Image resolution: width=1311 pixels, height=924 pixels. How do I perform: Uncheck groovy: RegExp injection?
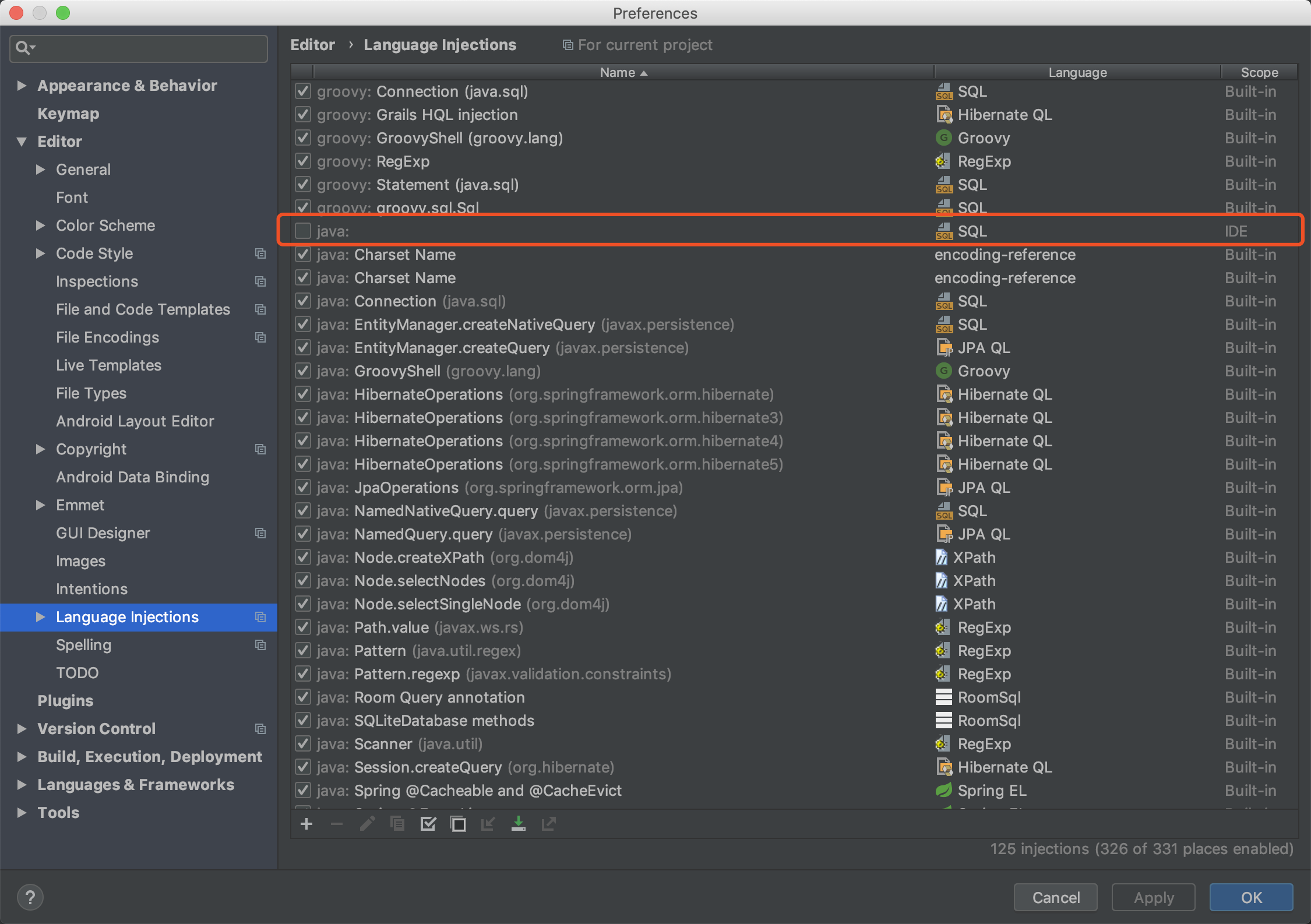[303, 161]
